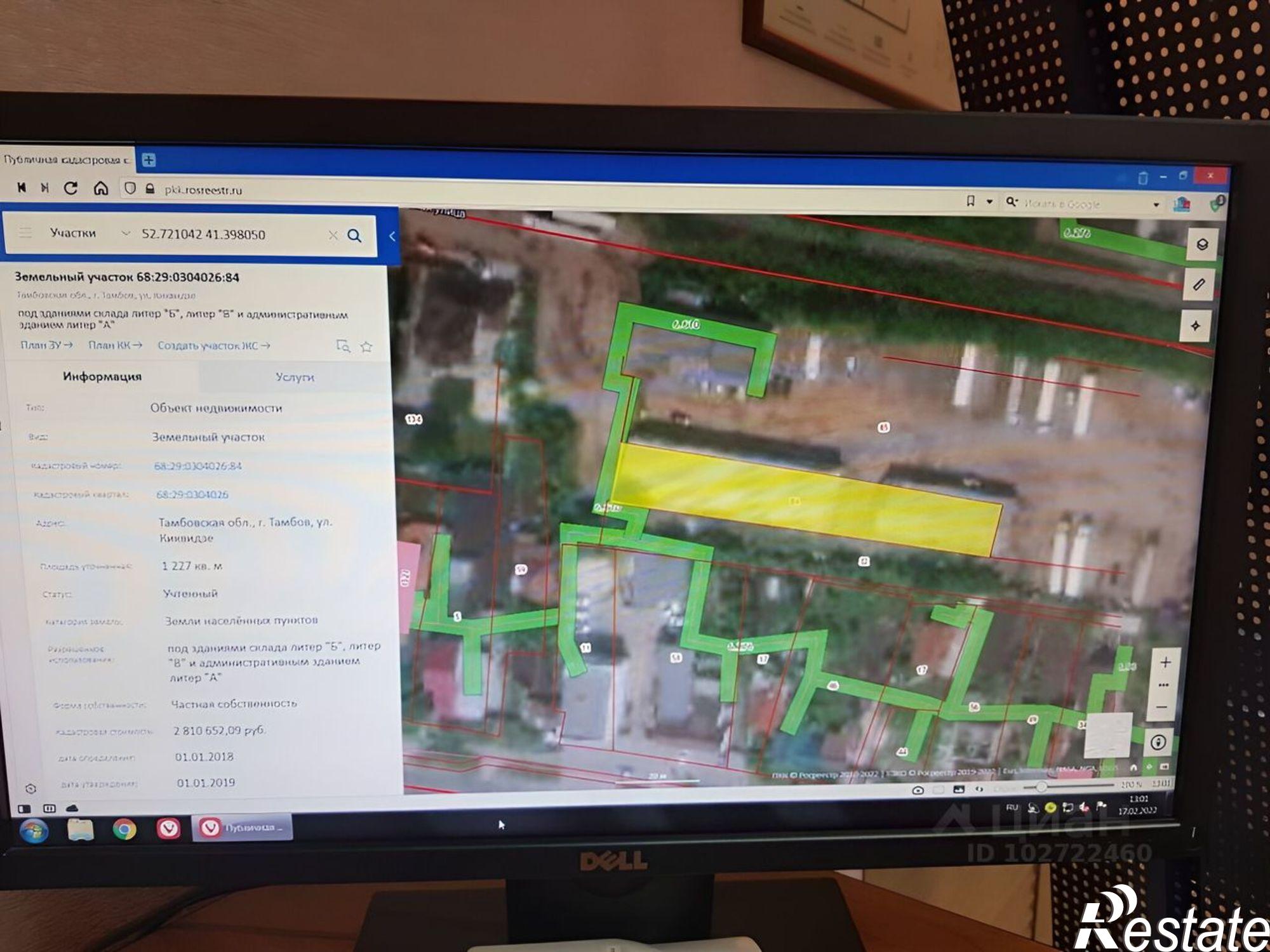The image size is (1270, 952).
Task: Click the rewind/back navigation icon
Action: (x=22, y=188)
